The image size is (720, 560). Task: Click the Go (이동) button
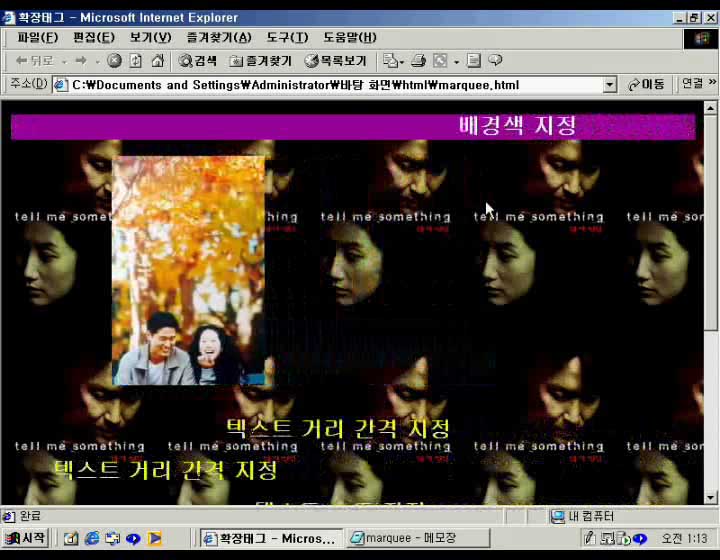[646, 84]
